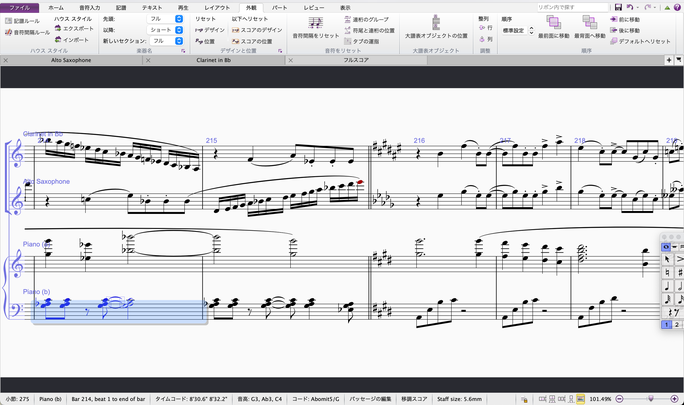Align in a row with 行

[x=486, y=27]
